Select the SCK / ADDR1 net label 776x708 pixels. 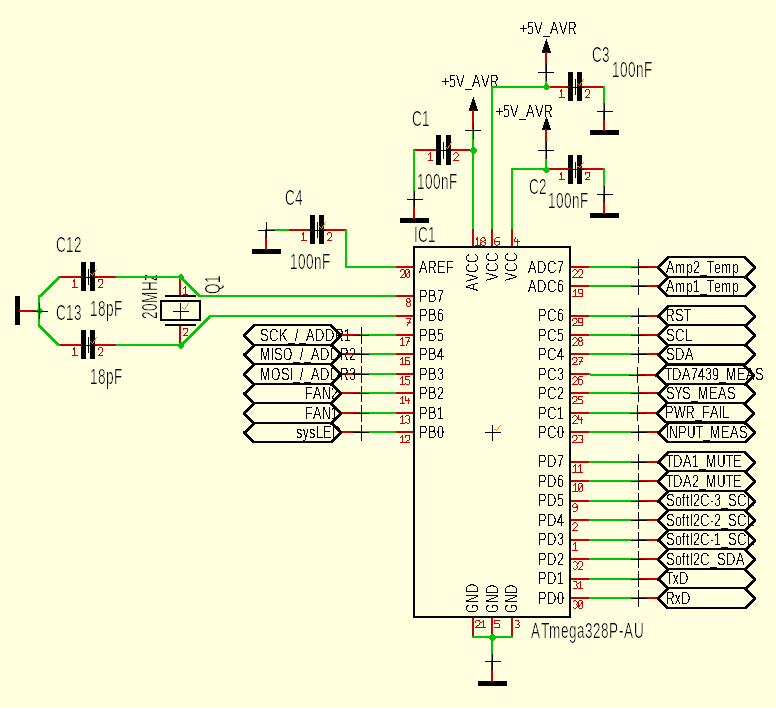click(297, 335)
